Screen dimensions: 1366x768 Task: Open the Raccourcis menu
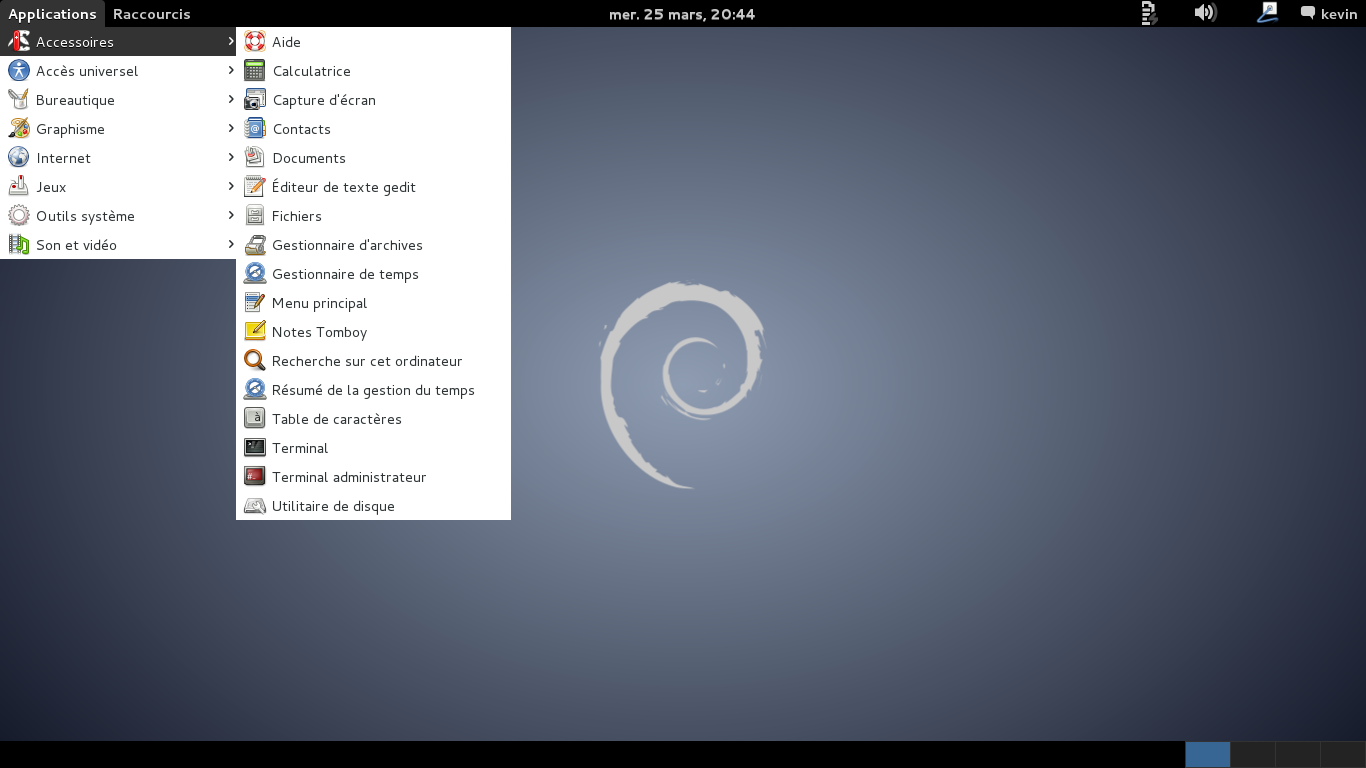[x=152, y=14]
